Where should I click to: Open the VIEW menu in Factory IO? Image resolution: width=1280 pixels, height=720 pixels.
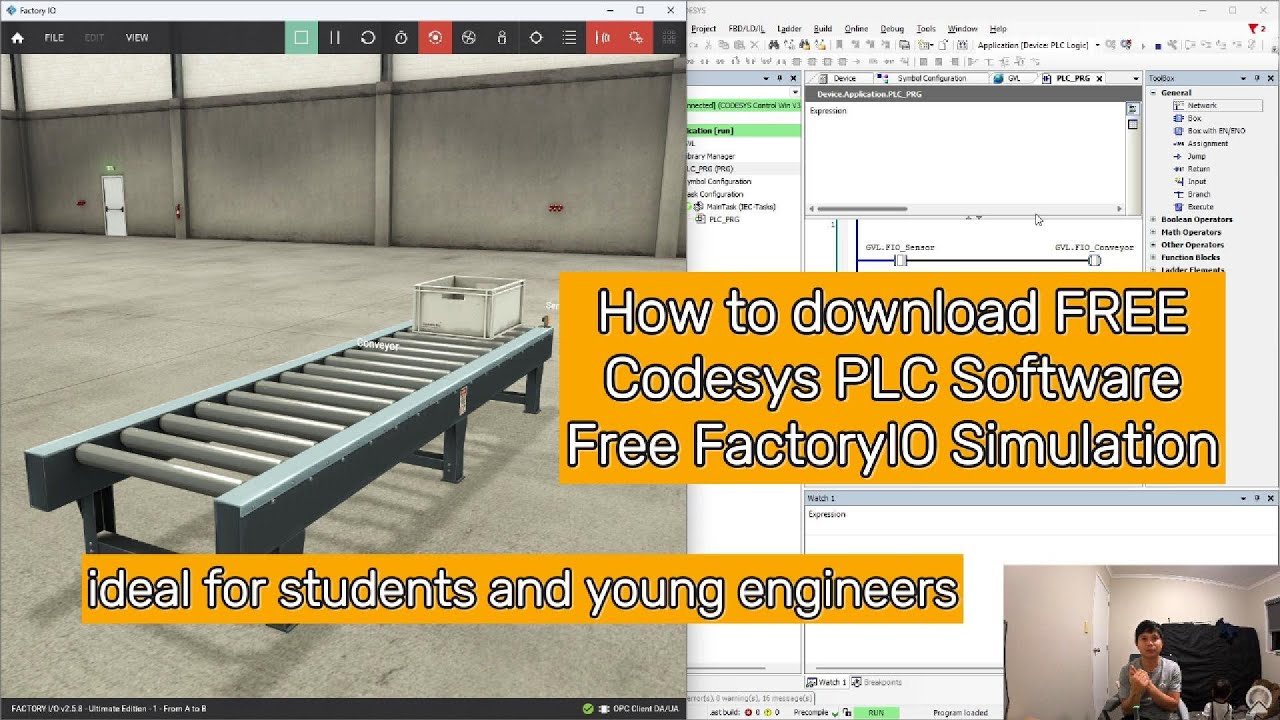[x=137, y=38]
